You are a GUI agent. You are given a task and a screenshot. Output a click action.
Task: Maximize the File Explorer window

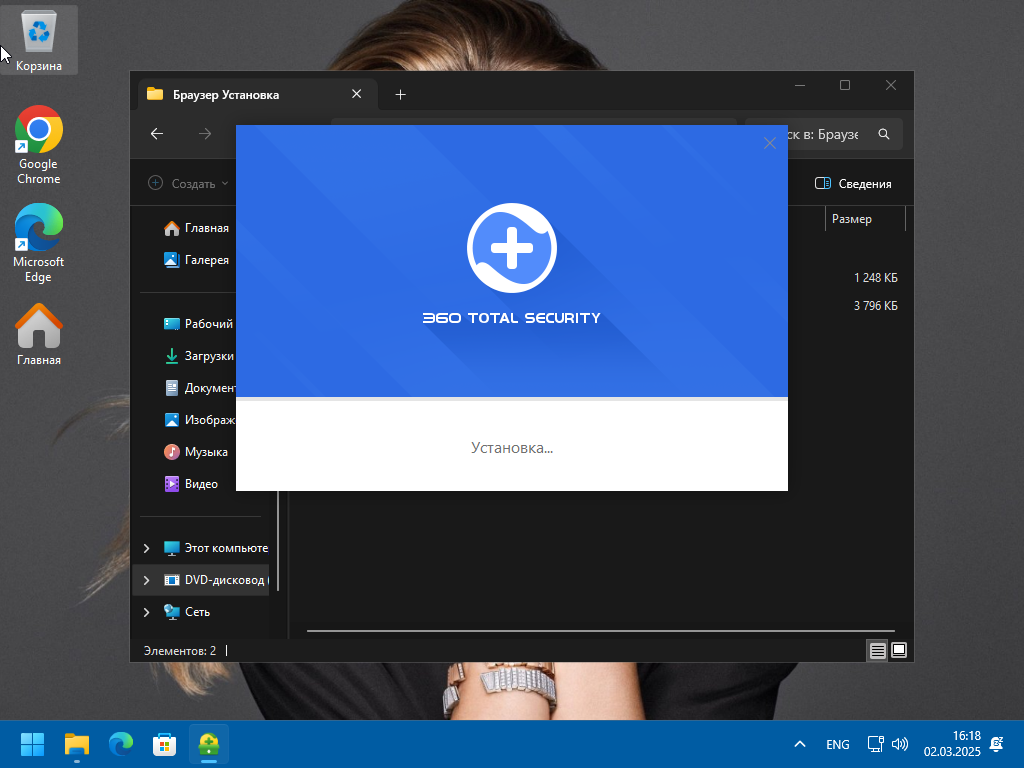click(845, 86)
